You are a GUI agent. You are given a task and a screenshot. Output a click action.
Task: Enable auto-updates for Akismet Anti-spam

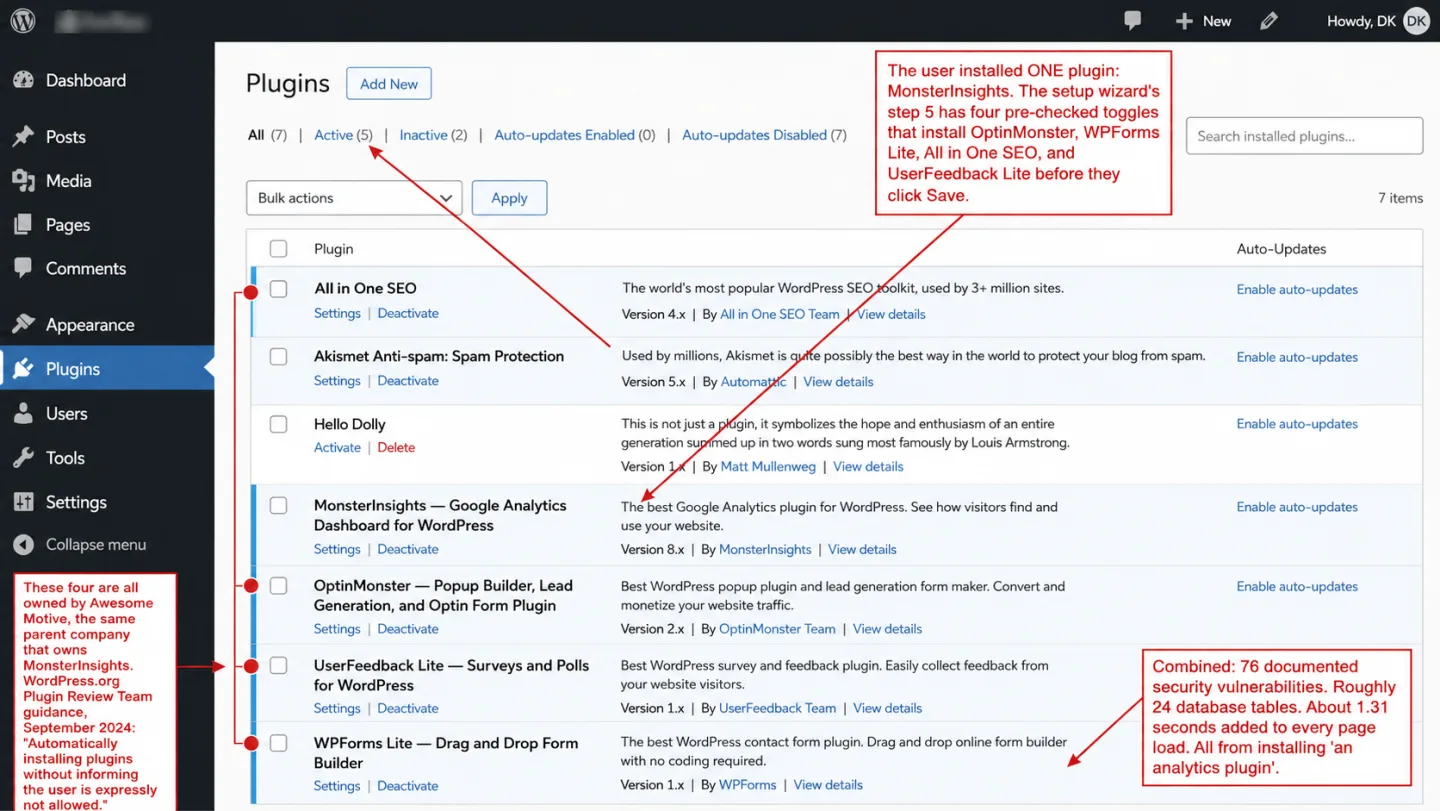(x=1297, y=357)
